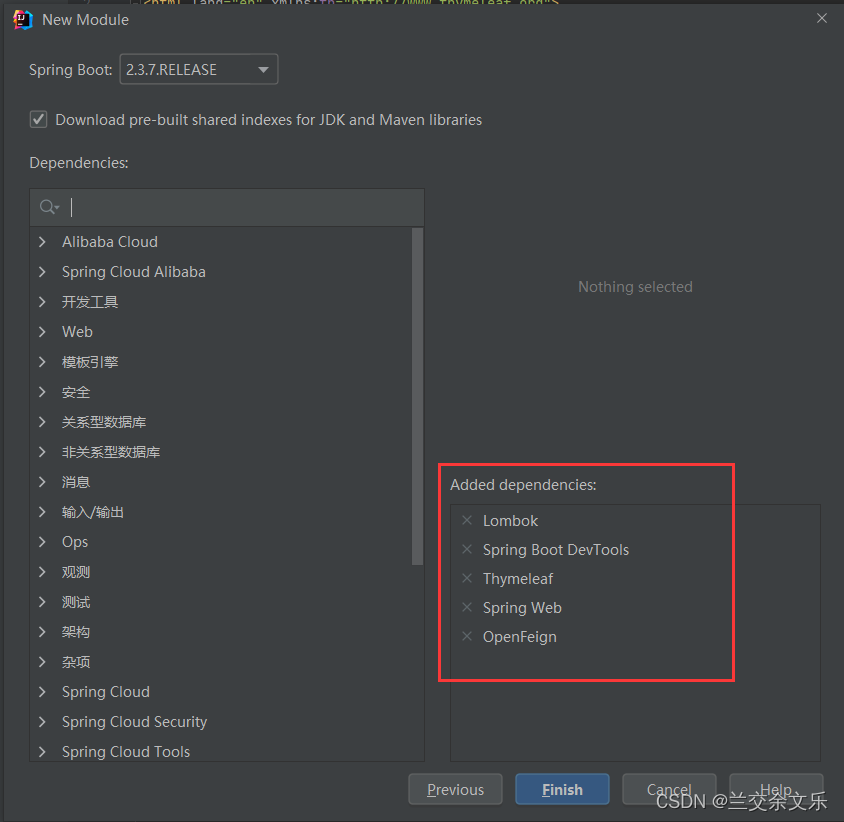Image resolution: width=844 pixels, height=822 pixels.
Task: Click the Finish button
Action: [562, 789]
